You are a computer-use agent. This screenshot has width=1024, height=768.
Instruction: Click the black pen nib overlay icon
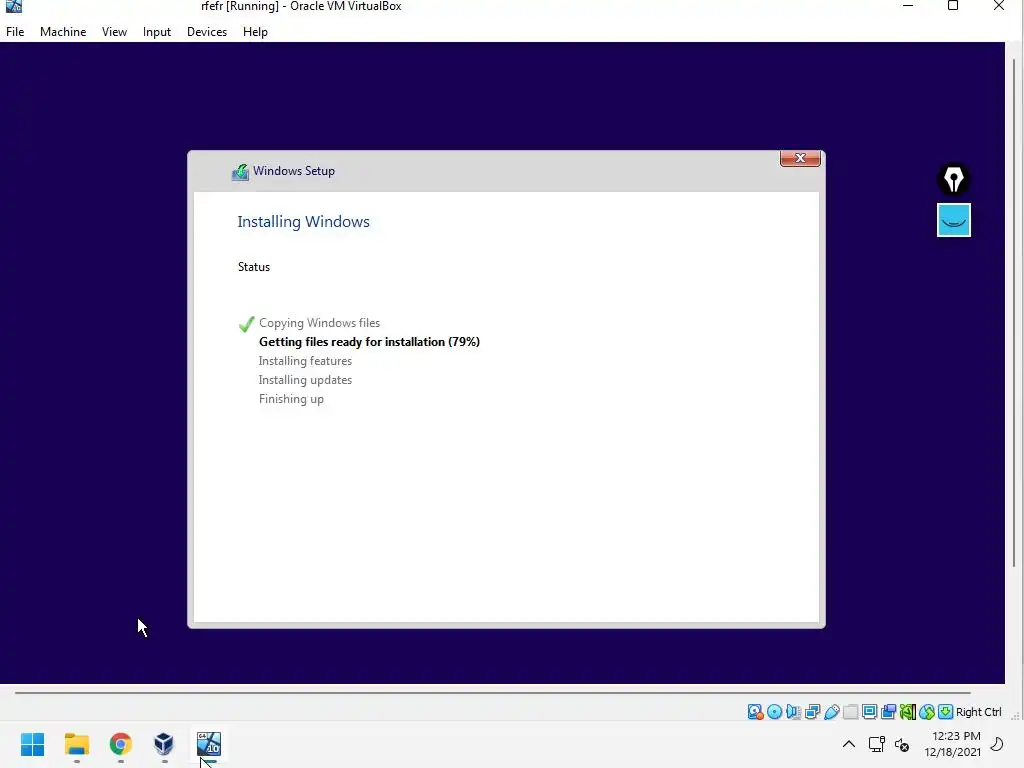tap(954, 179)
